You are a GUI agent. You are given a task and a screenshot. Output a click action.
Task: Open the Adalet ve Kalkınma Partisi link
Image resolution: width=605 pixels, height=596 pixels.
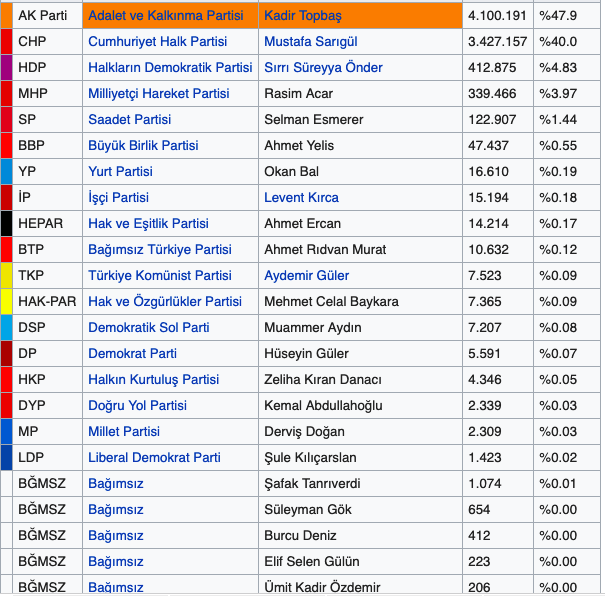(165, 16)
